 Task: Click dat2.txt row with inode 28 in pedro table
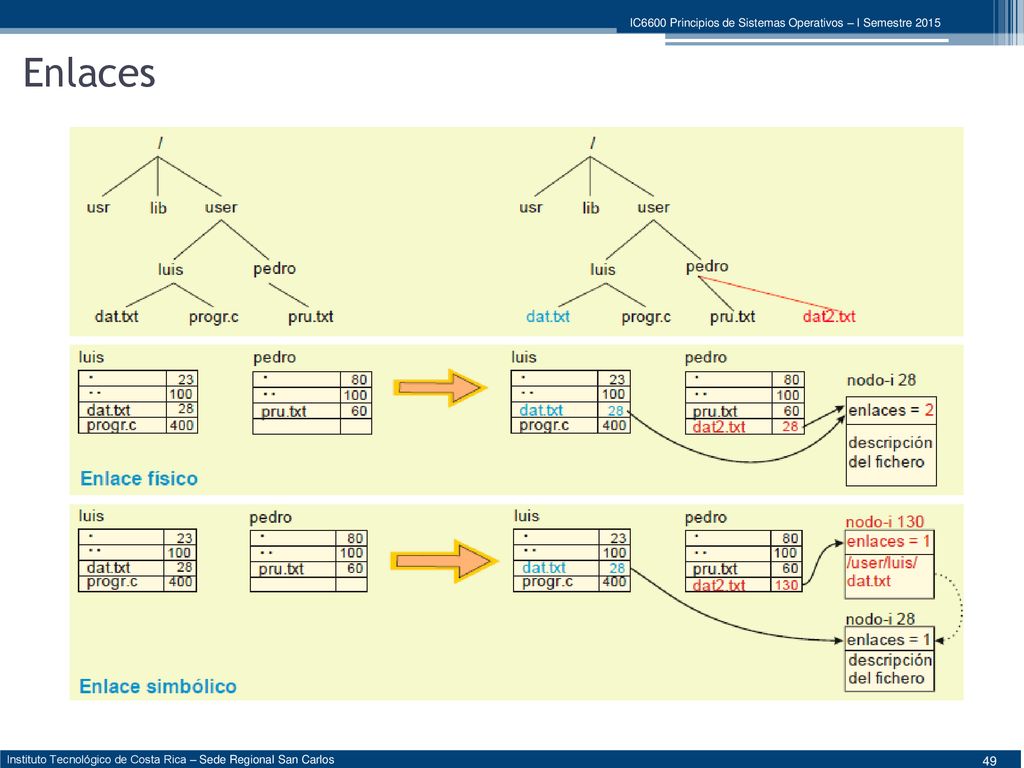tap(745, 426)
